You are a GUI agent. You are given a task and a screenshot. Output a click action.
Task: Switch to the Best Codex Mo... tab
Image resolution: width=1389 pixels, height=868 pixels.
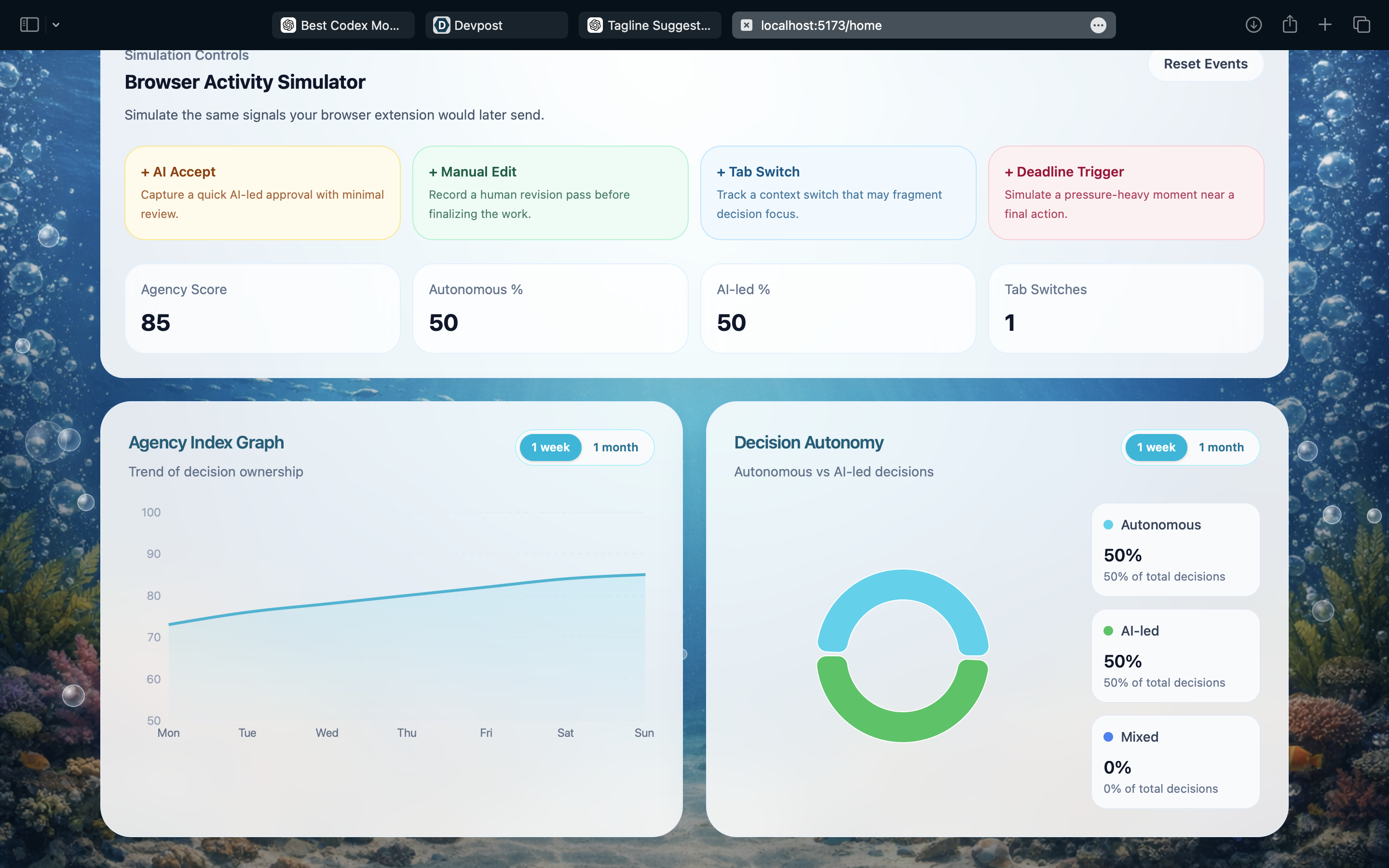[342, 25]
